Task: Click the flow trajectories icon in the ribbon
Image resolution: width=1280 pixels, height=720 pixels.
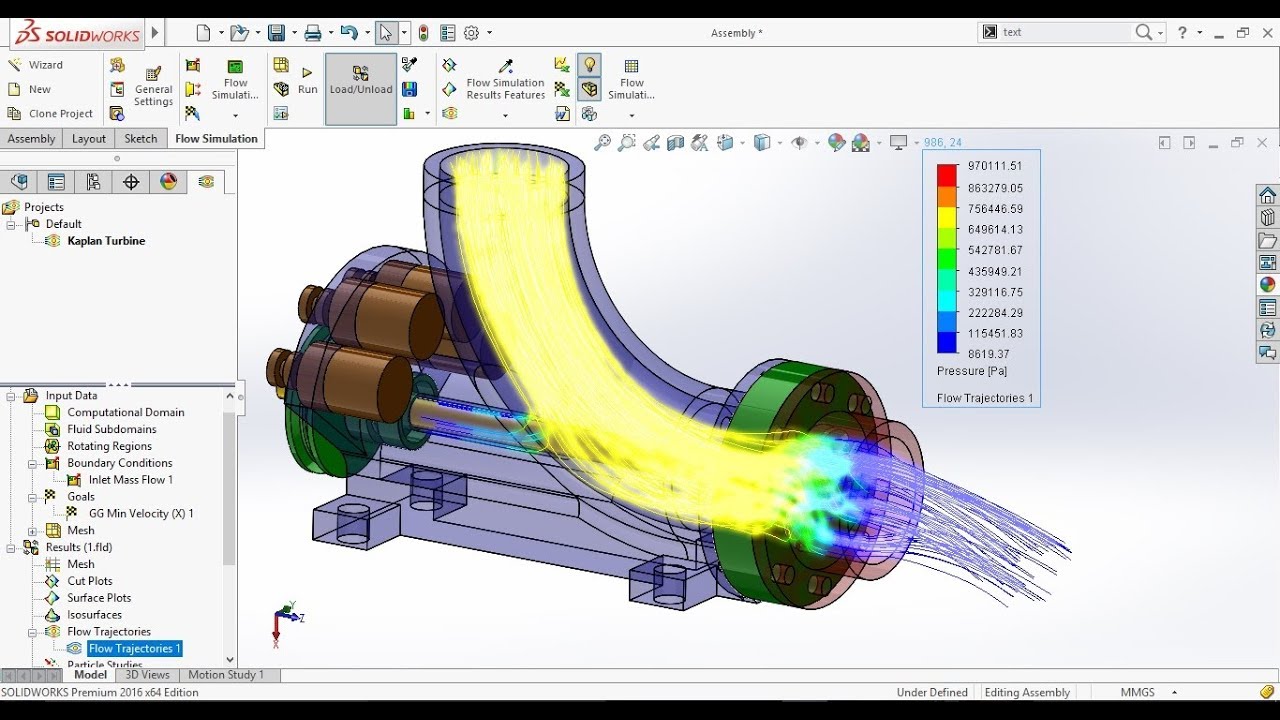Action: click(x=449, y=113)
